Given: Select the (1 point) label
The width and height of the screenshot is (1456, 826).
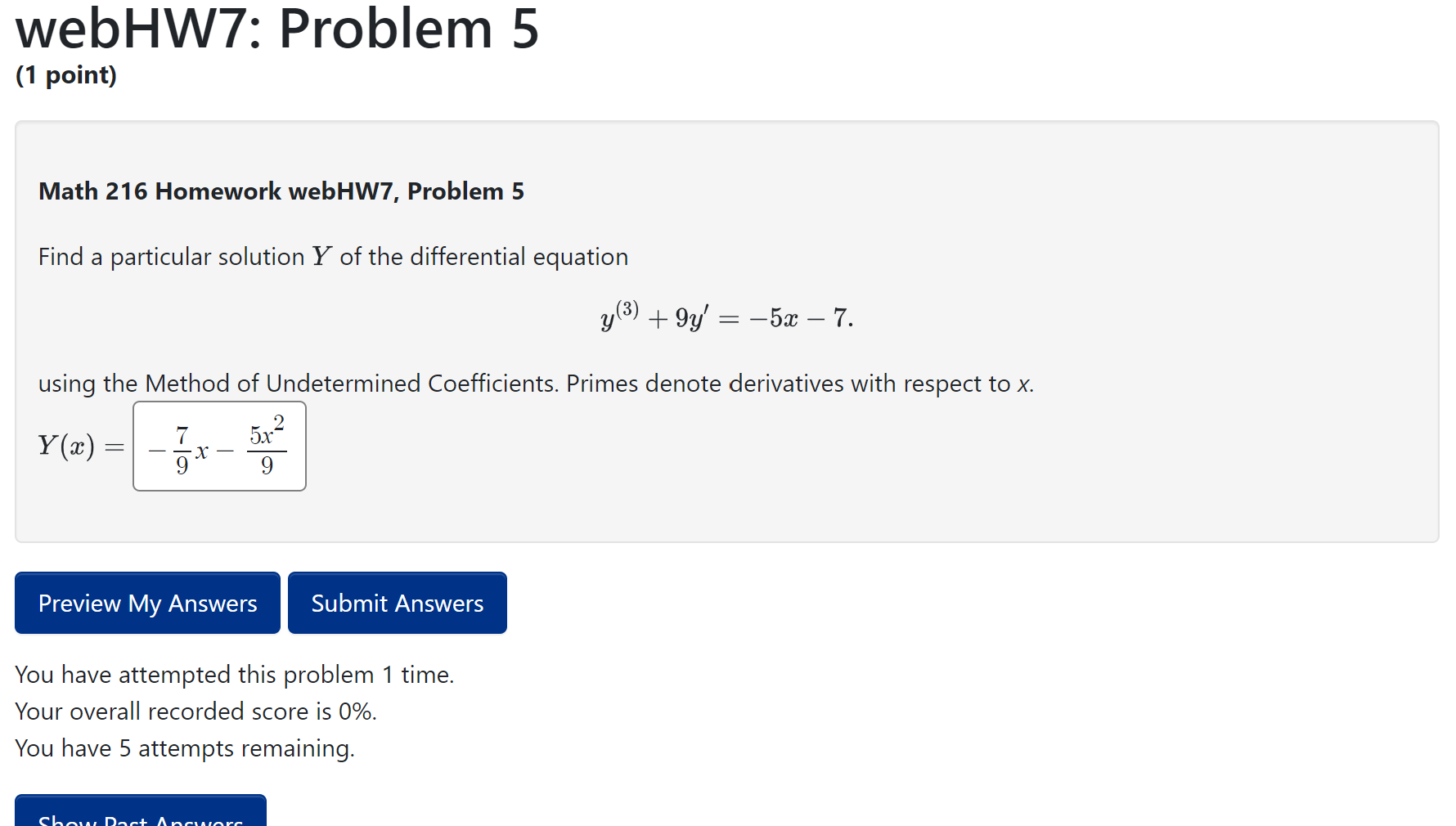Looking at the screenshot, I should (65, 74).
